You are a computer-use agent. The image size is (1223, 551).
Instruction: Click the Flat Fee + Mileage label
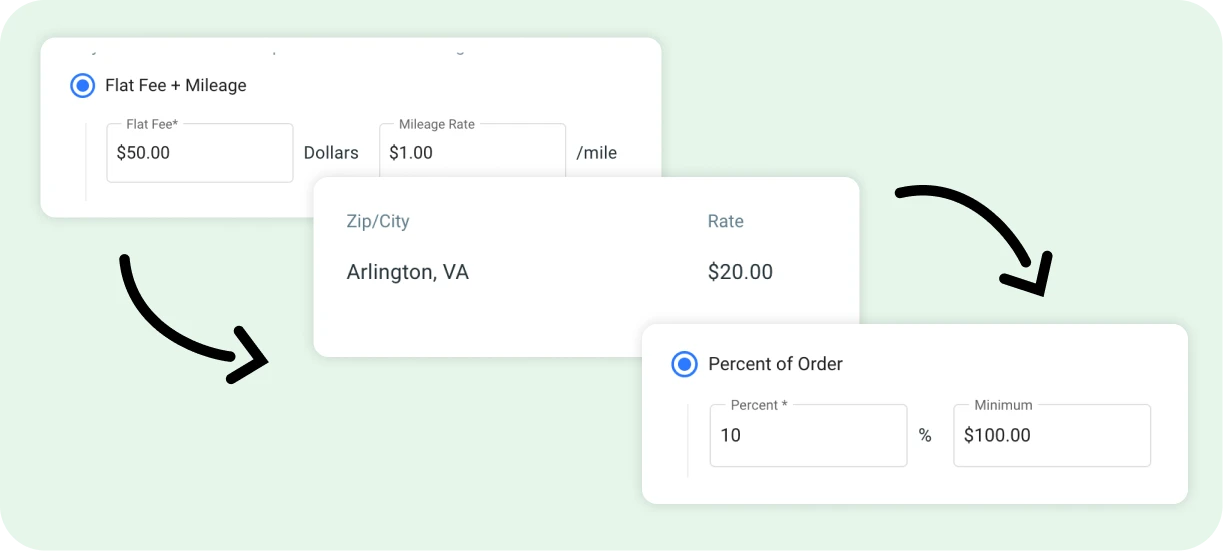(x=176, y=86)
